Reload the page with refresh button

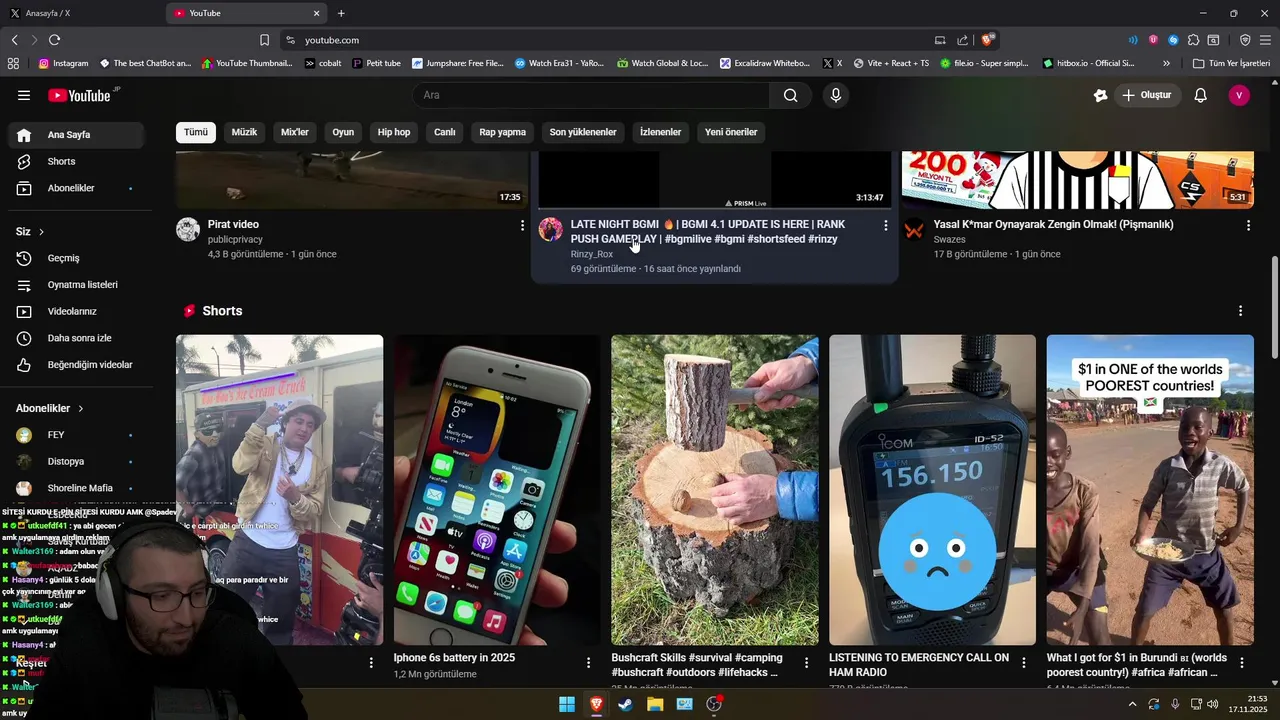pyautogui.click(x=54, y=40)
